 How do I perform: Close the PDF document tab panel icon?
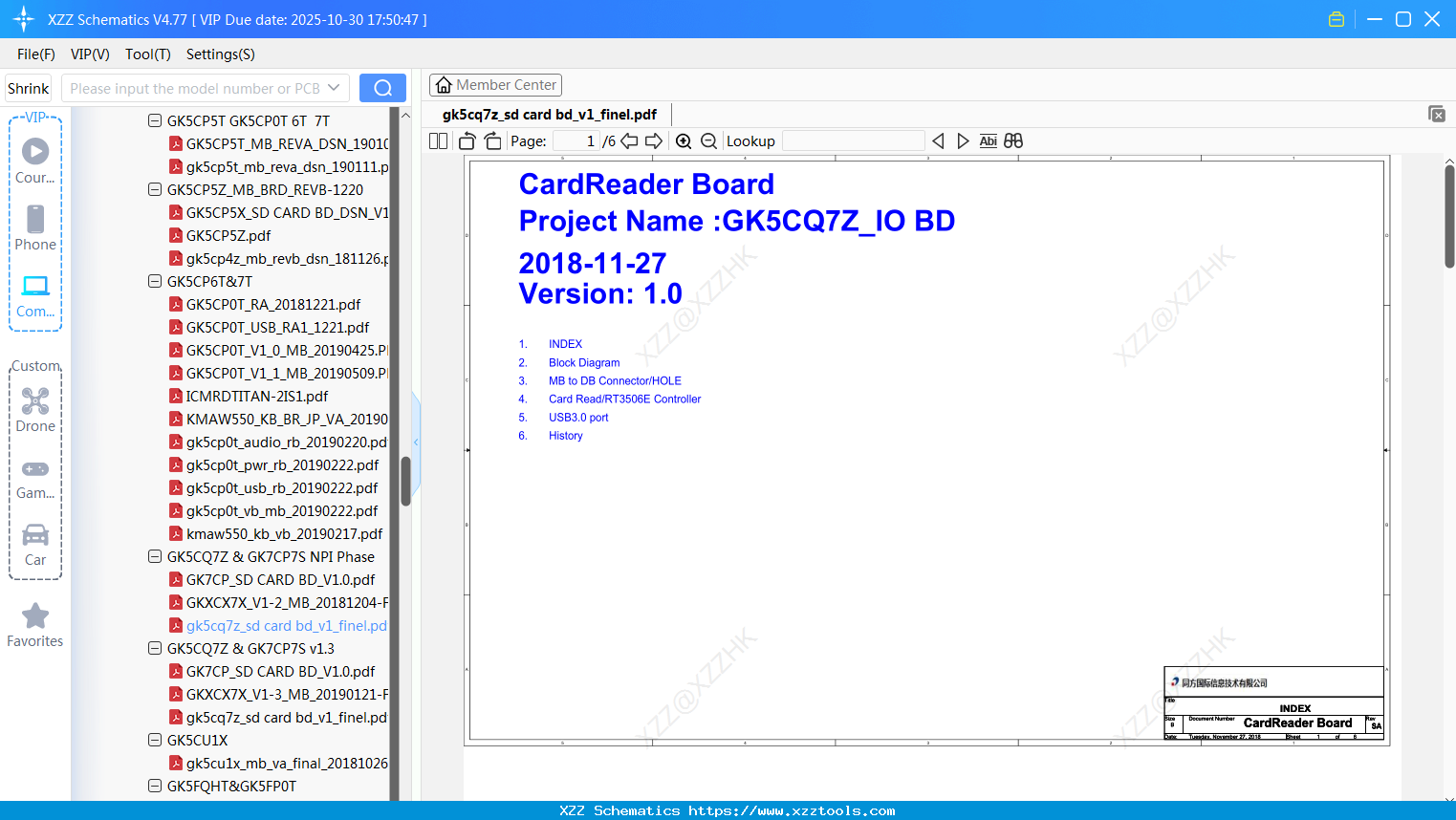pos(1436,114)
